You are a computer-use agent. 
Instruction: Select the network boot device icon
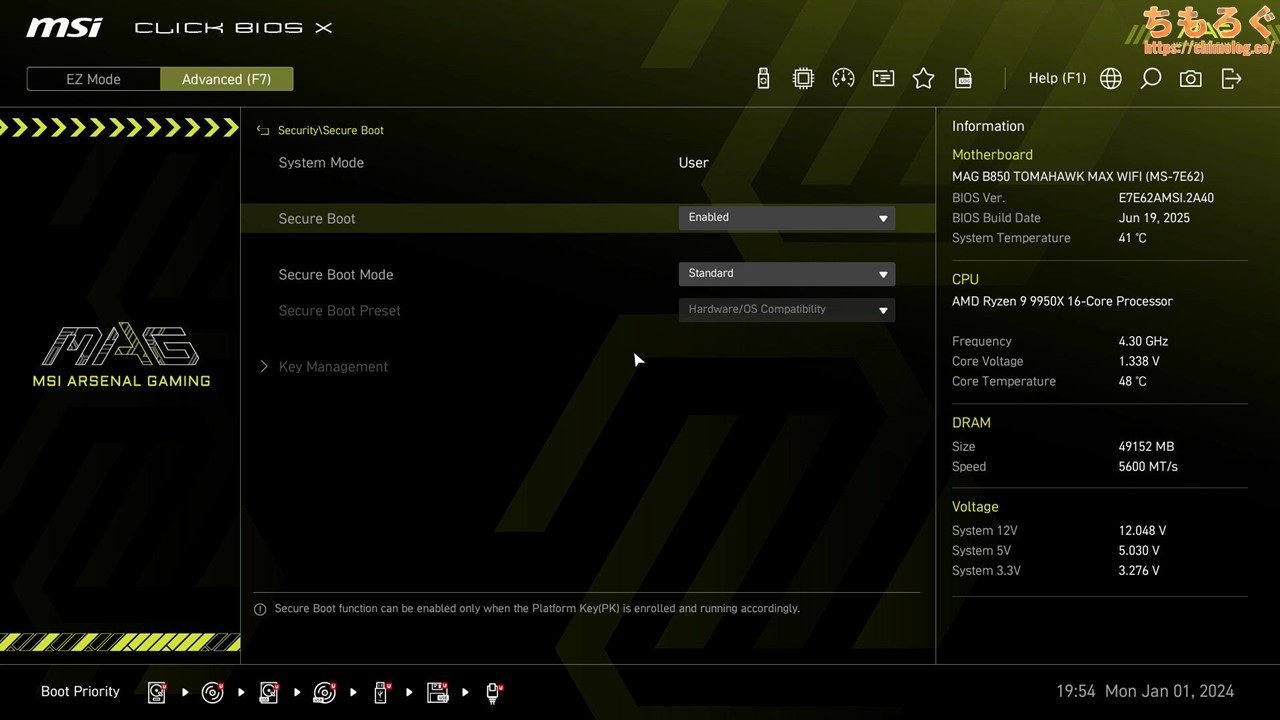tap(493, 692)
